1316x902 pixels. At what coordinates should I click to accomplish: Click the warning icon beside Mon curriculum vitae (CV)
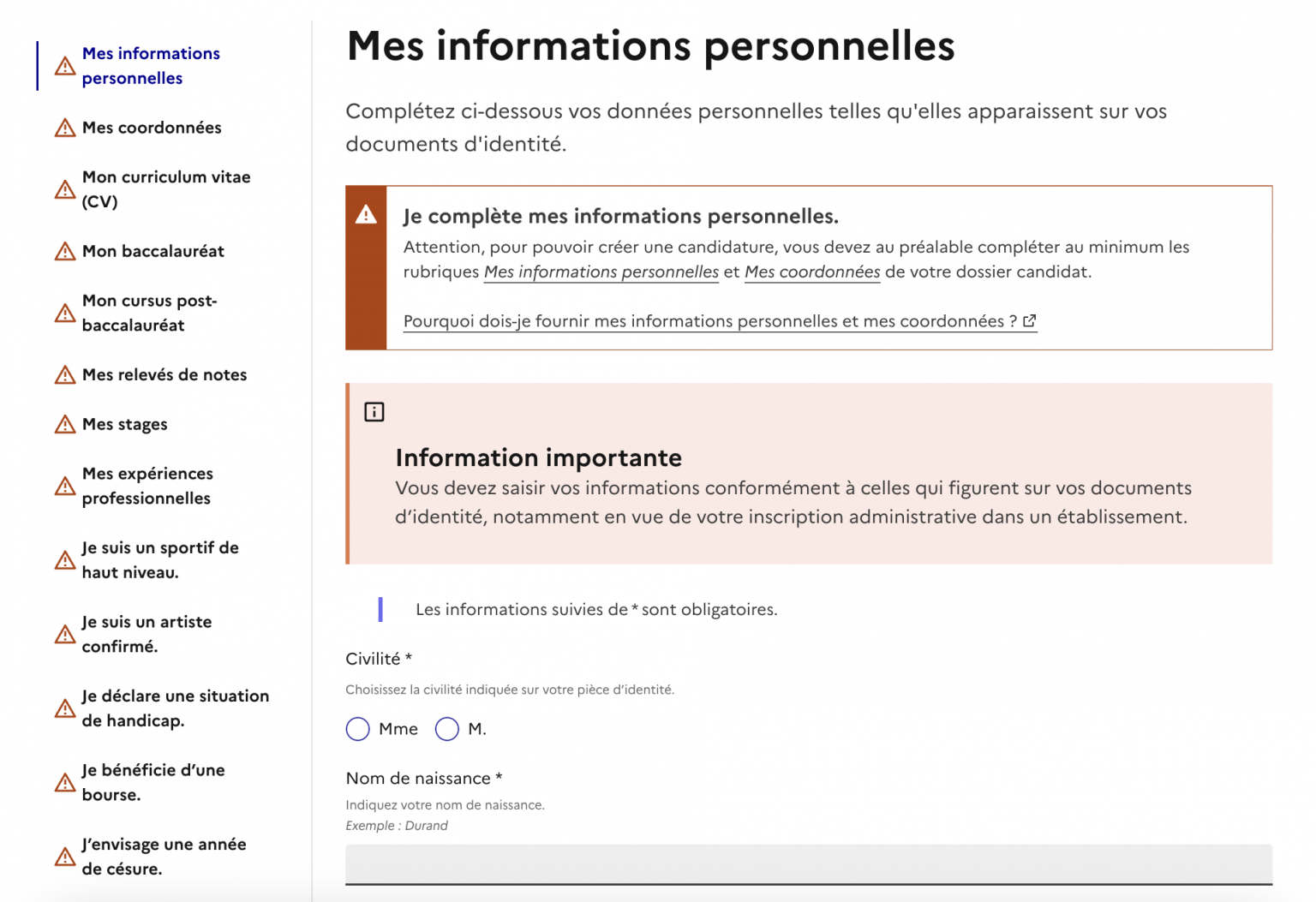point(64,189)
